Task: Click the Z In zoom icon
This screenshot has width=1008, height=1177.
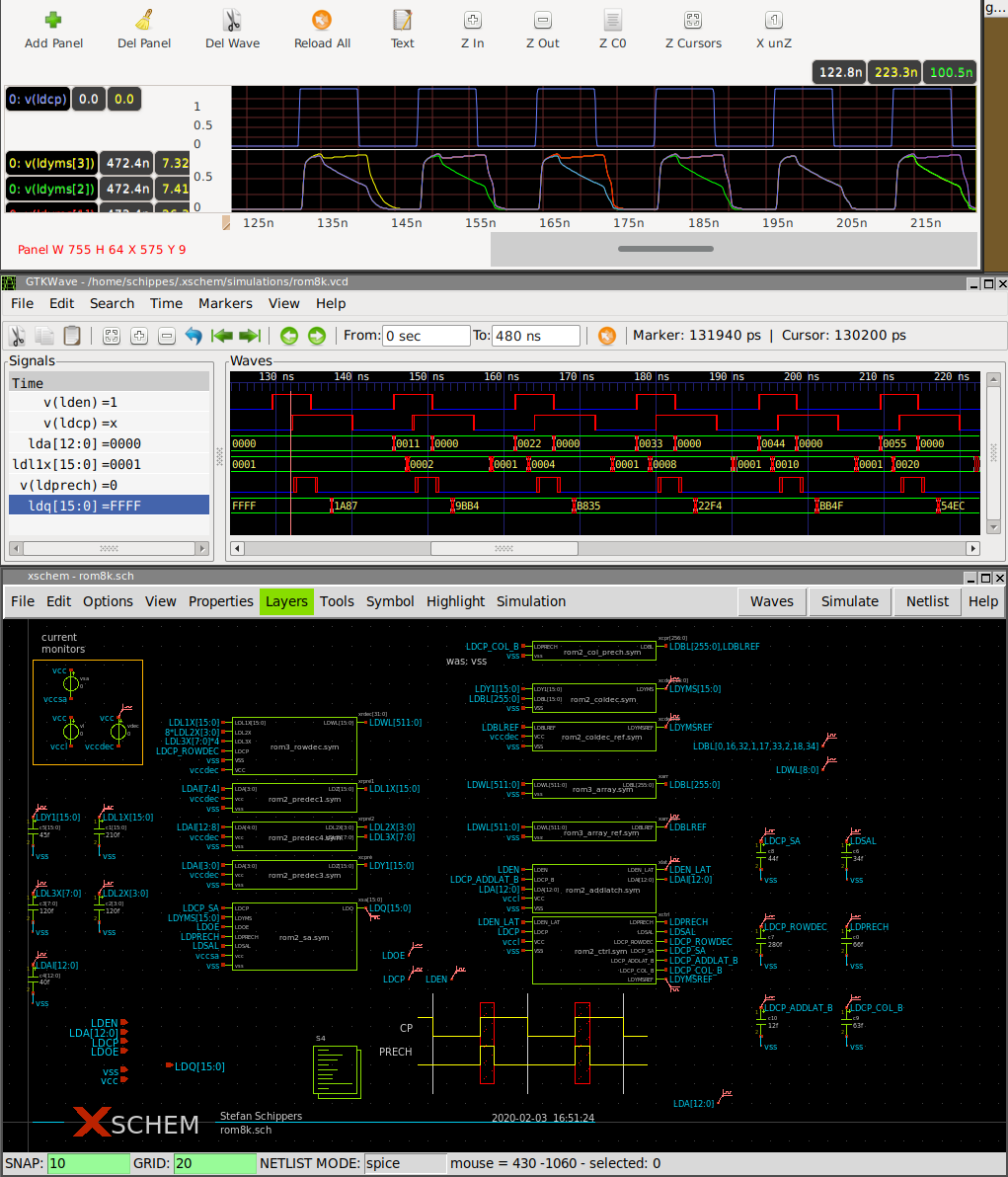Action: tap(472, 20)
